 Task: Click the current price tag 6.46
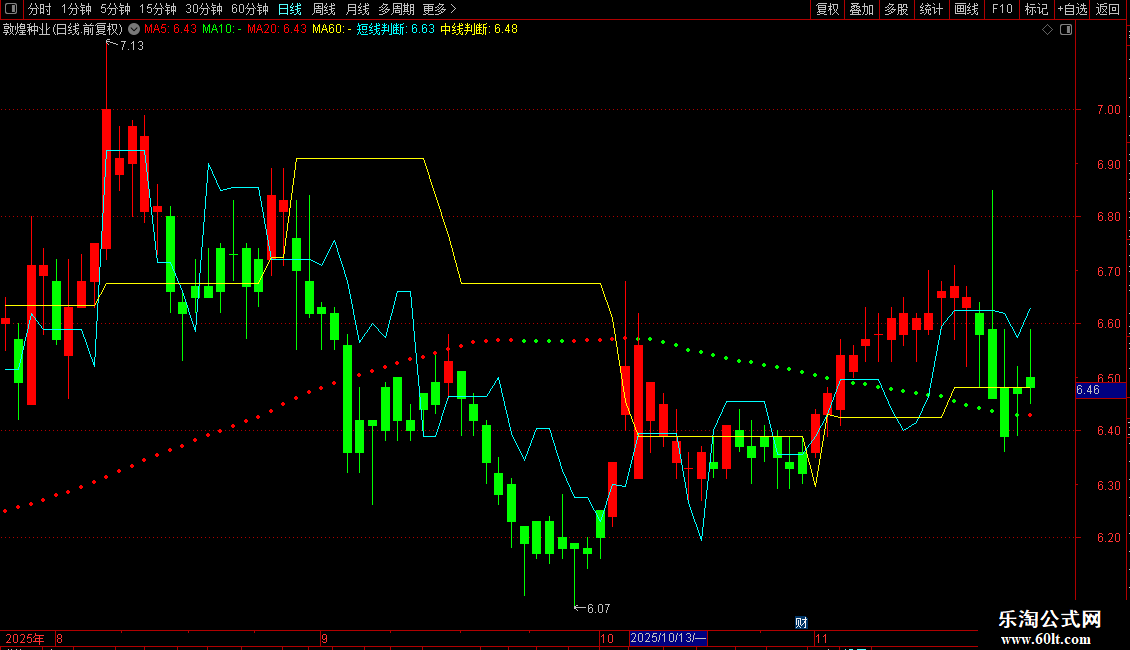tap(1100, 390)
